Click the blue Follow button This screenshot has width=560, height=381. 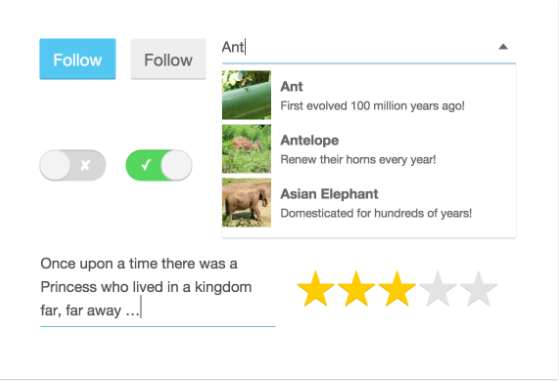tap(78, 59)
